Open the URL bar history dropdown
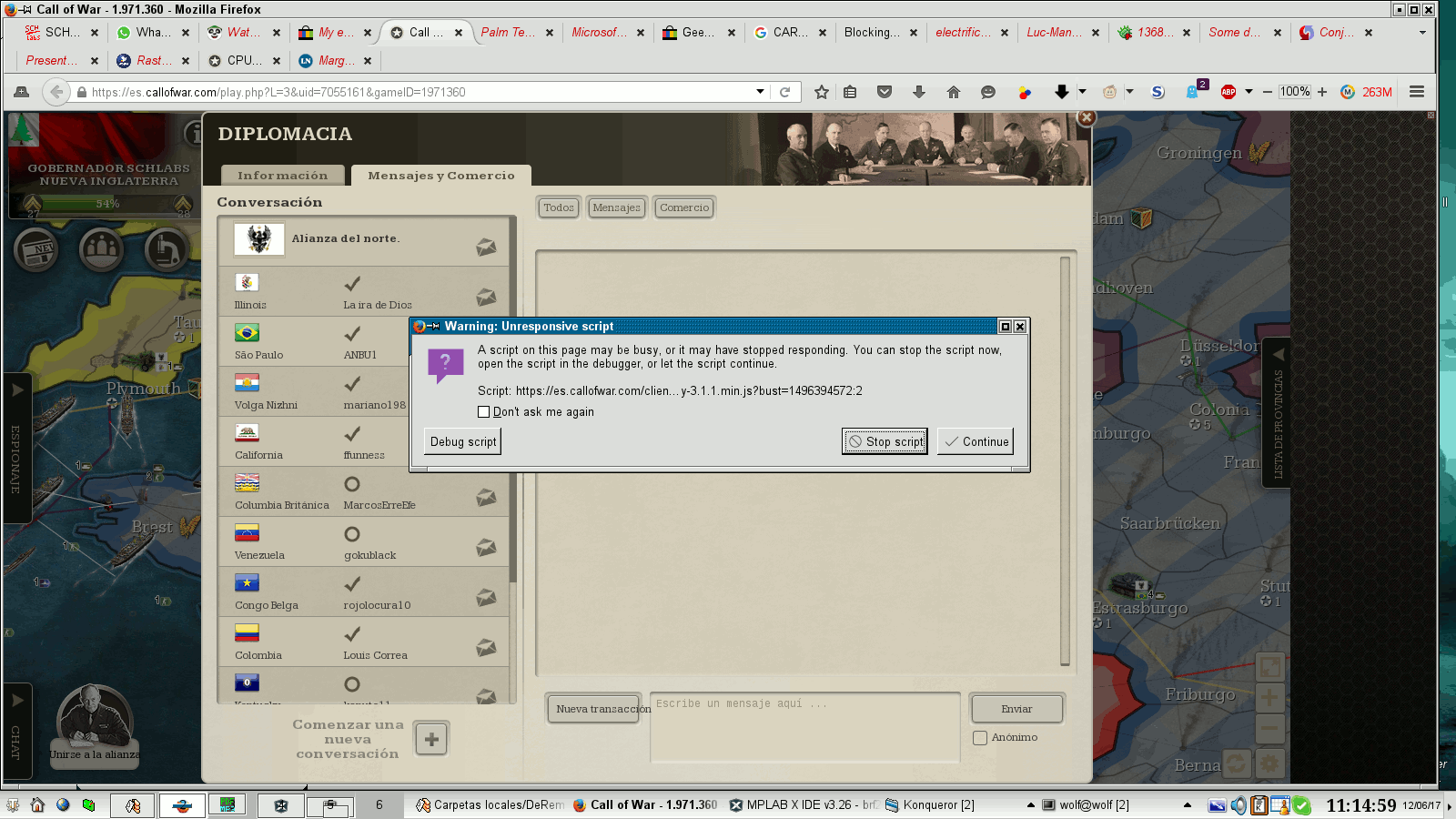The height and width of the screenshot is (819, 1456). click(x=760, y=92)
